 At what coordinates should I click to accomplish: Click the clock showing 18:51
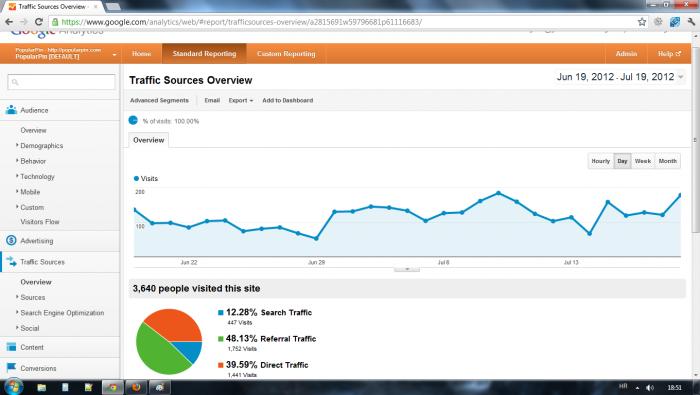tap(674, 387)
